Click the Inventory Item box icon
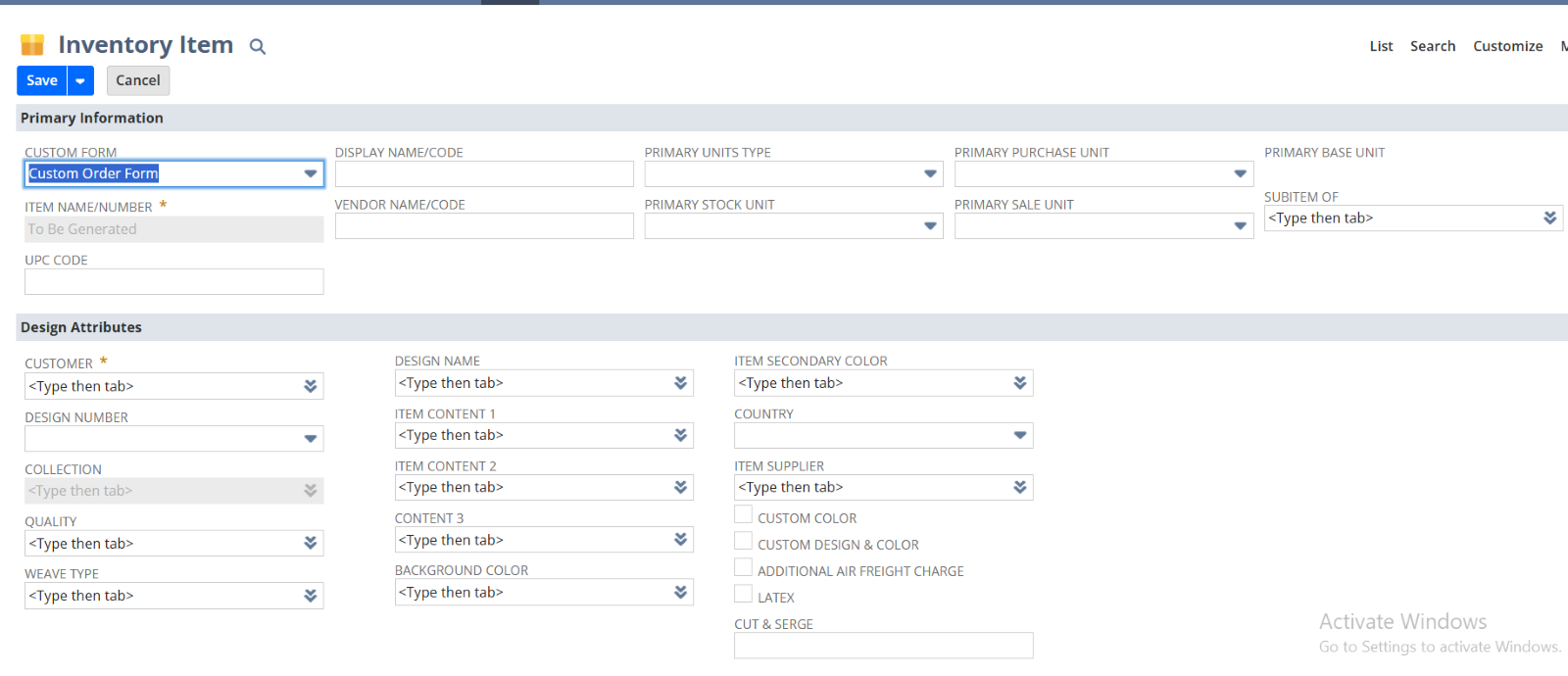The image size is (1568, 676). tap(32, 45)
